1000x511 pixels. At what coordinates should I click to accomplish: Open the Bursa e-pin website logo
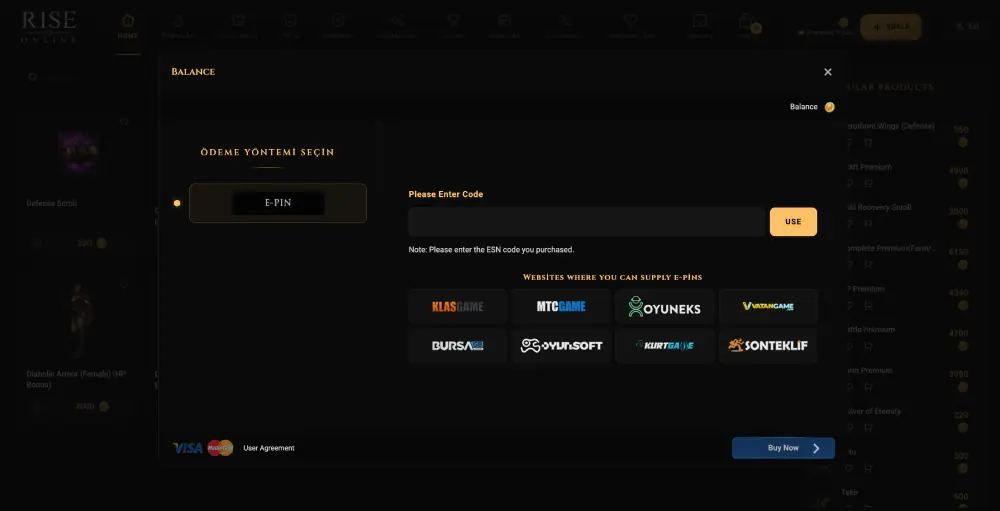coord(458,346)
